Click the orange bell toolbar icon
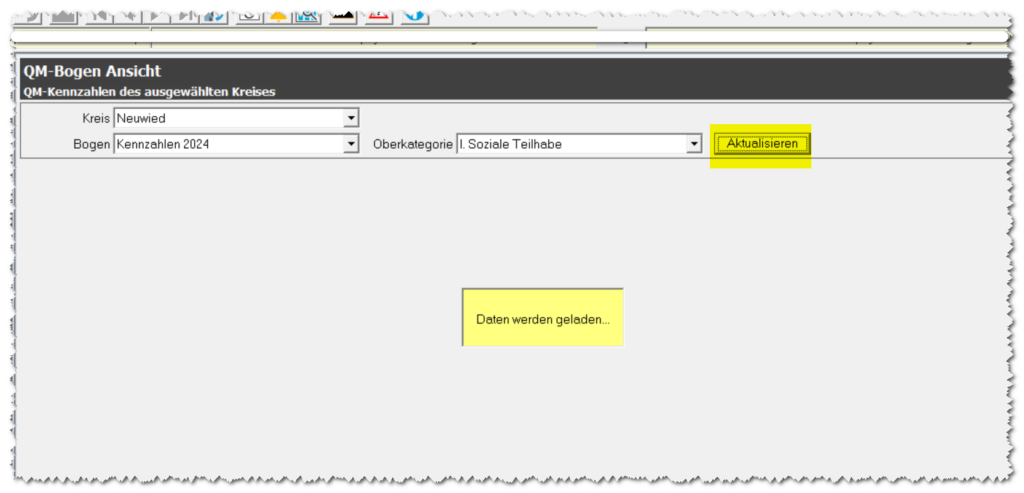Image resolution: width=1024 pixels, height=493 pixels. coord(278,14)
